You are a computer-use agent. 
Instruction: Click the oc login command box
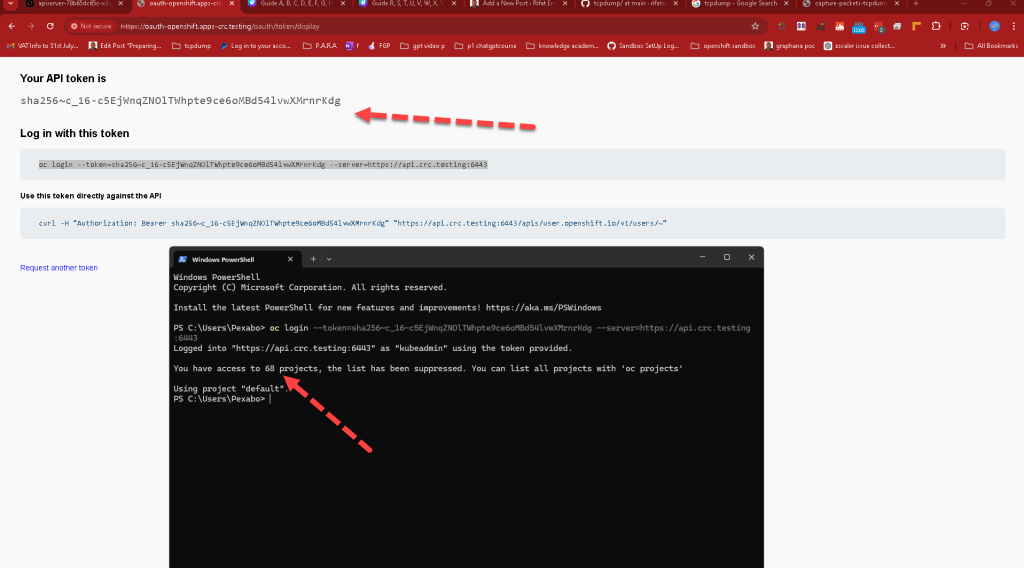pyautogui.click(x=512, y=165)
